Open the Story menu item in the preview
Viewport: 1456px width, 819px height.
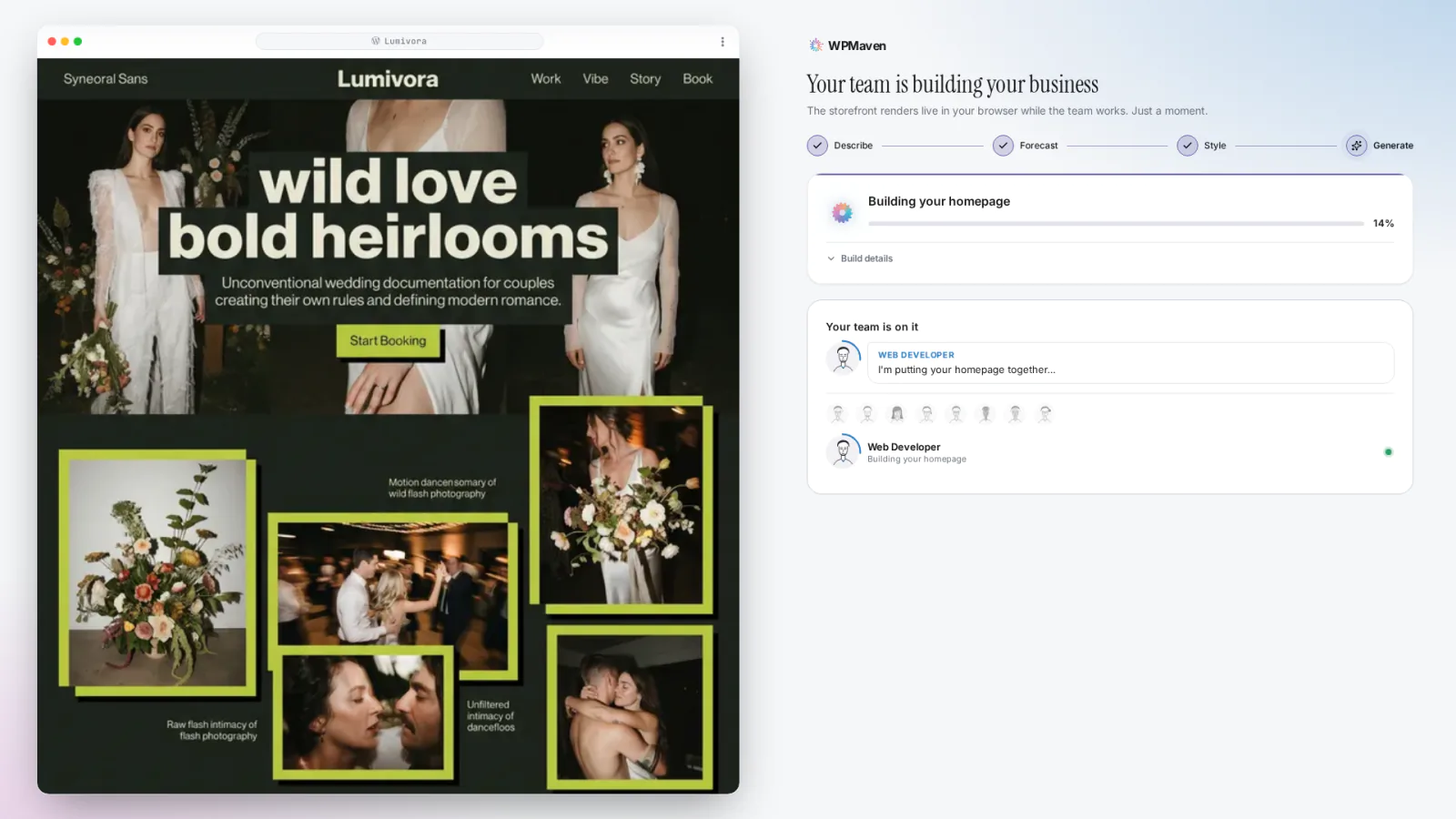(645, 79)
